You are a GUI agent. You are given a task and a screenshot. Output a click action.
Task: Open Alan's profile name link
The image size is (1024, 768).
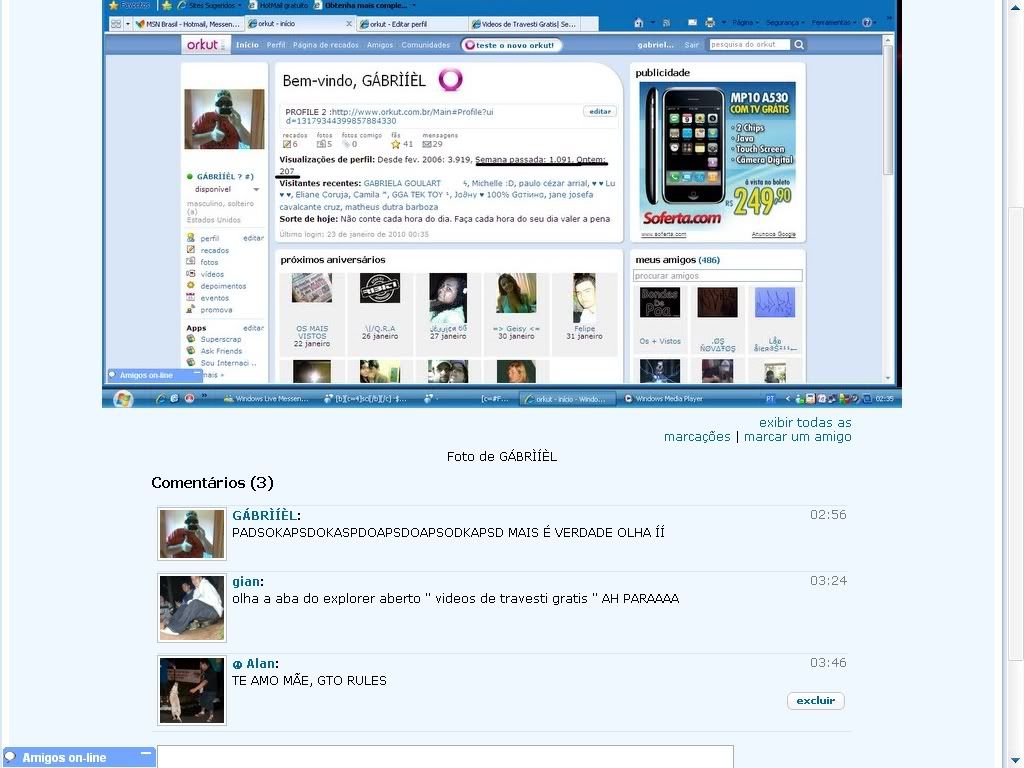255,664
